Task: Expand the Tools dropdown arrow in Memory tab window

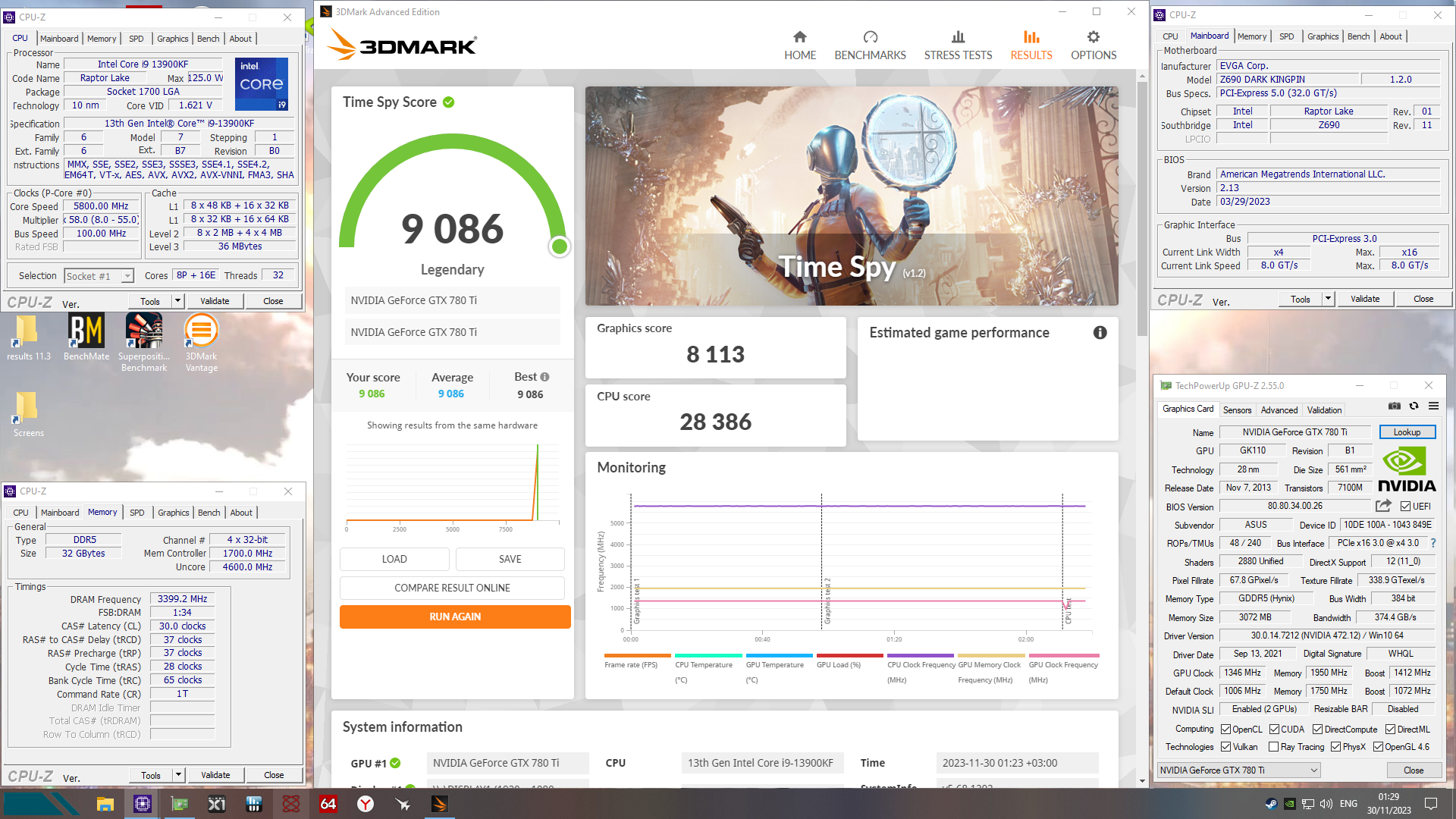Action: (178, 775)
